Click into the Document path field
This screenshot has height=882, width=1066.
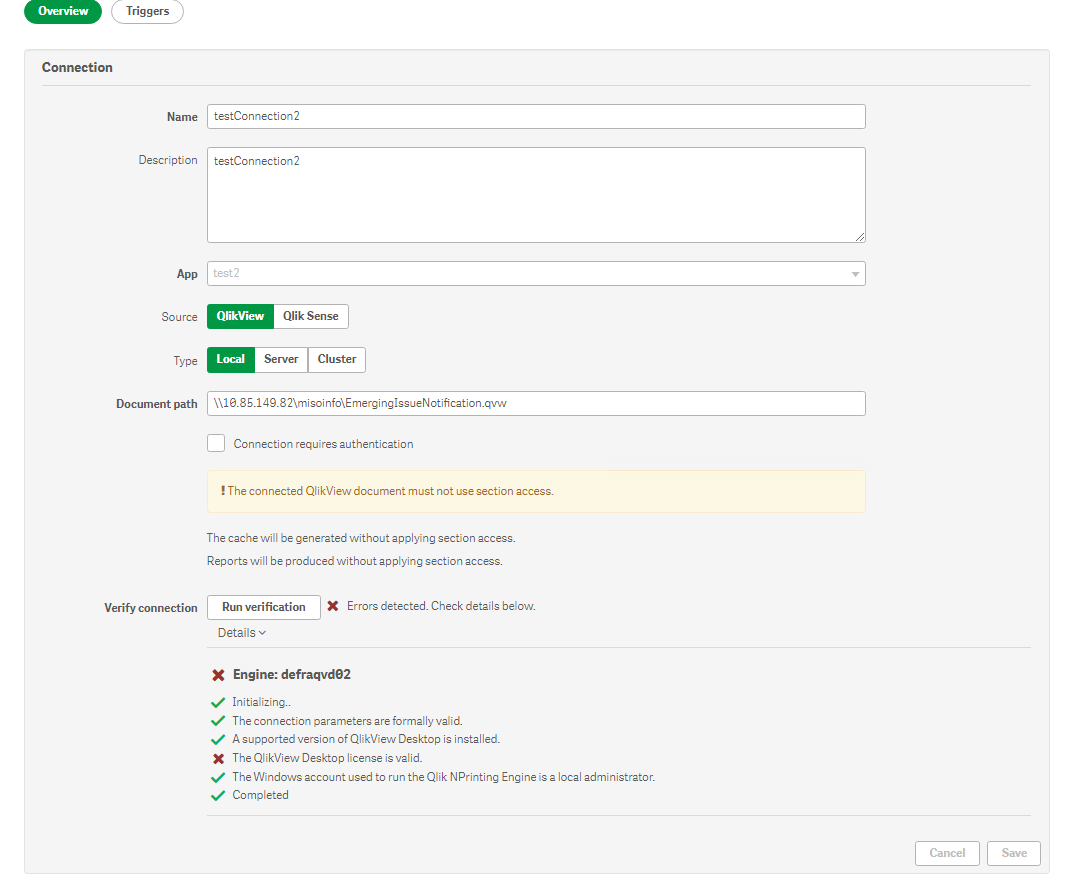(535, 403)
